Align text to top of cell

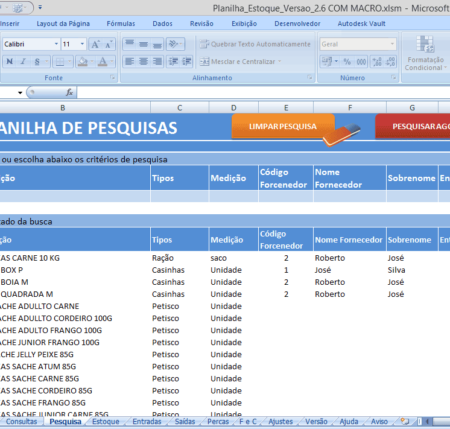click(130, 44)
